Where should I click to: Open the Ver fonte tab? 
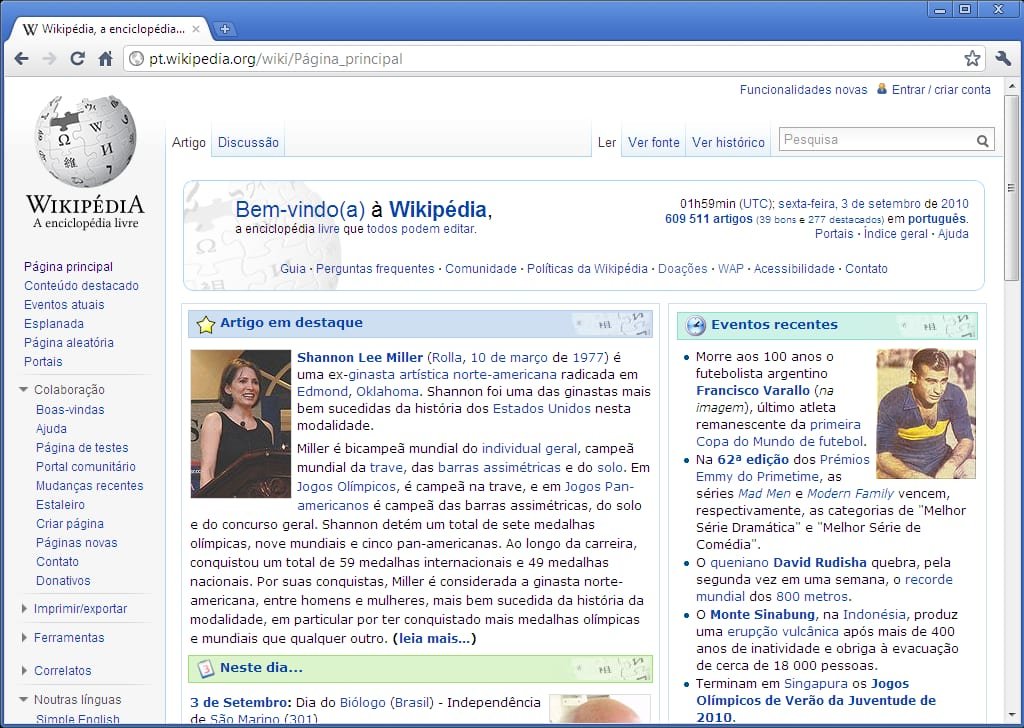pyautogui.click(x=654, y=142)
